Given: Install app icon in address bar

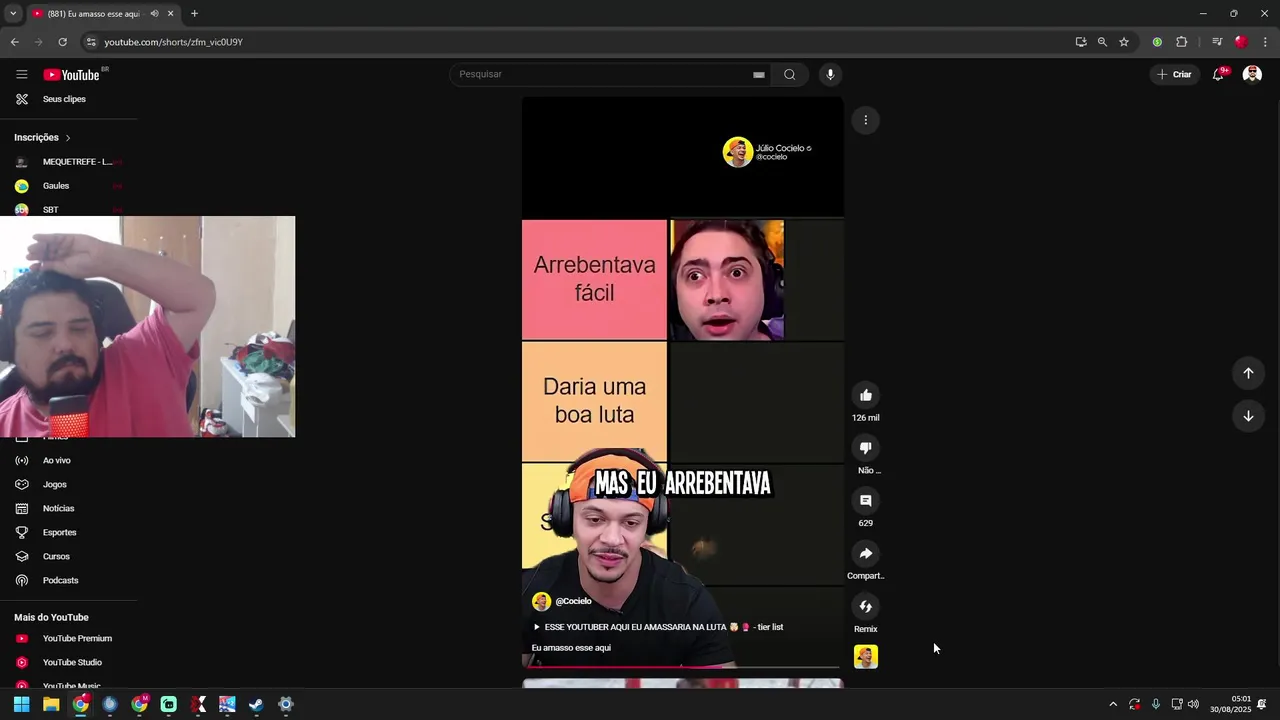Looking at the screenshot, I should click(x=1081, y=42).
